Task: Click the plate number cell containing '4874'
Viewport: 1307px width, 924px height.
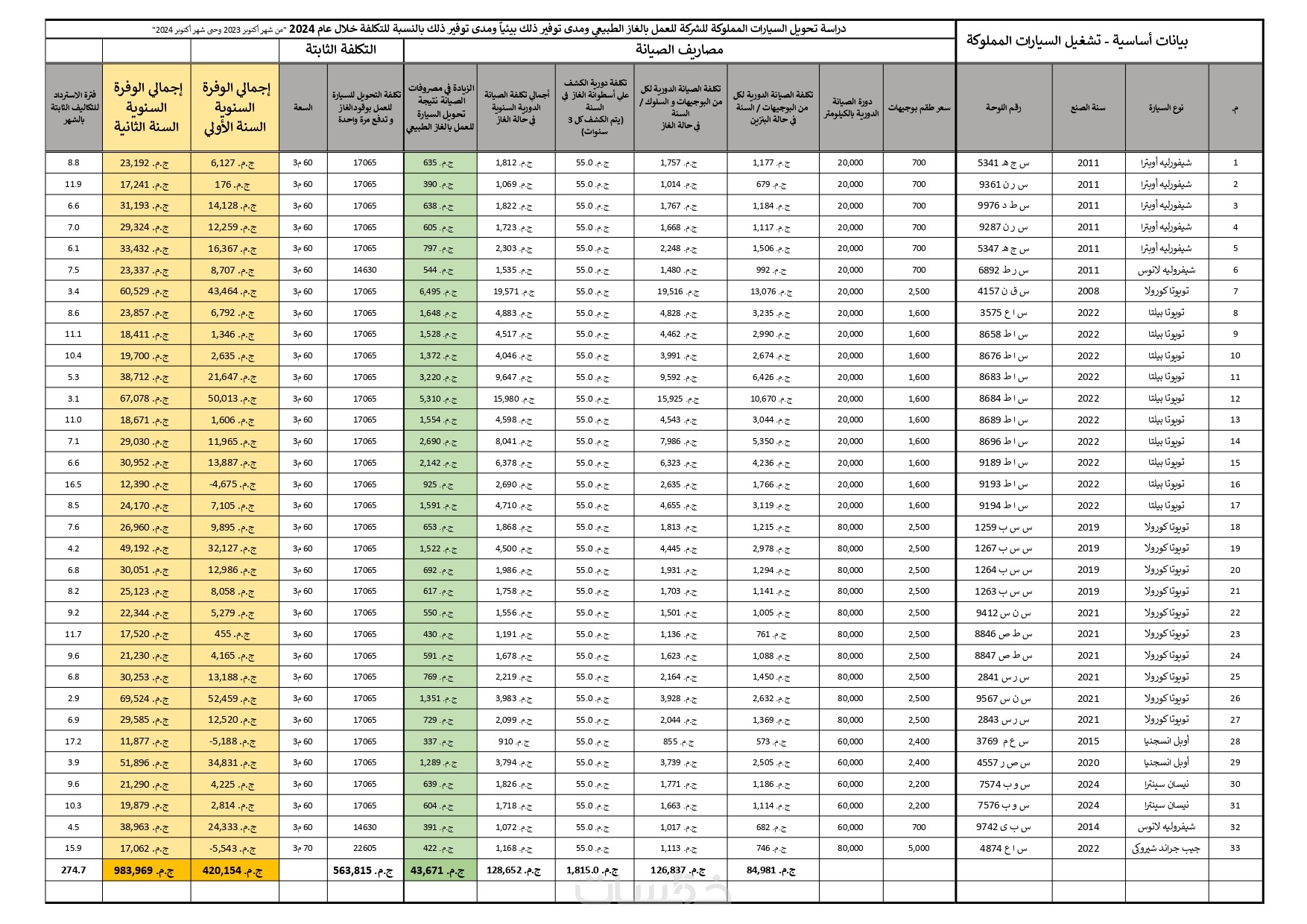Action: click(x=1003, y=848)
